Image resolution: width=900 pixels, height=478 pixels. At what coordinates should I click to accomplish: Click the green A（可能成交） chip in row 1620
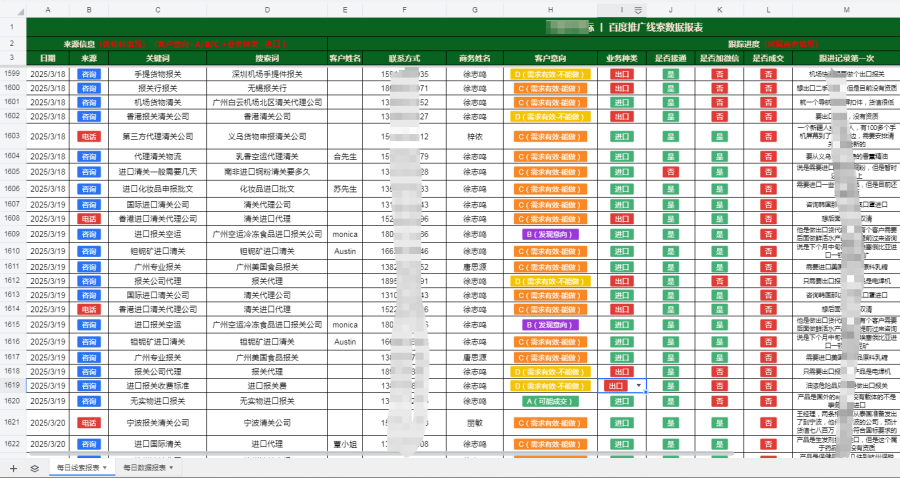[551, 400]
